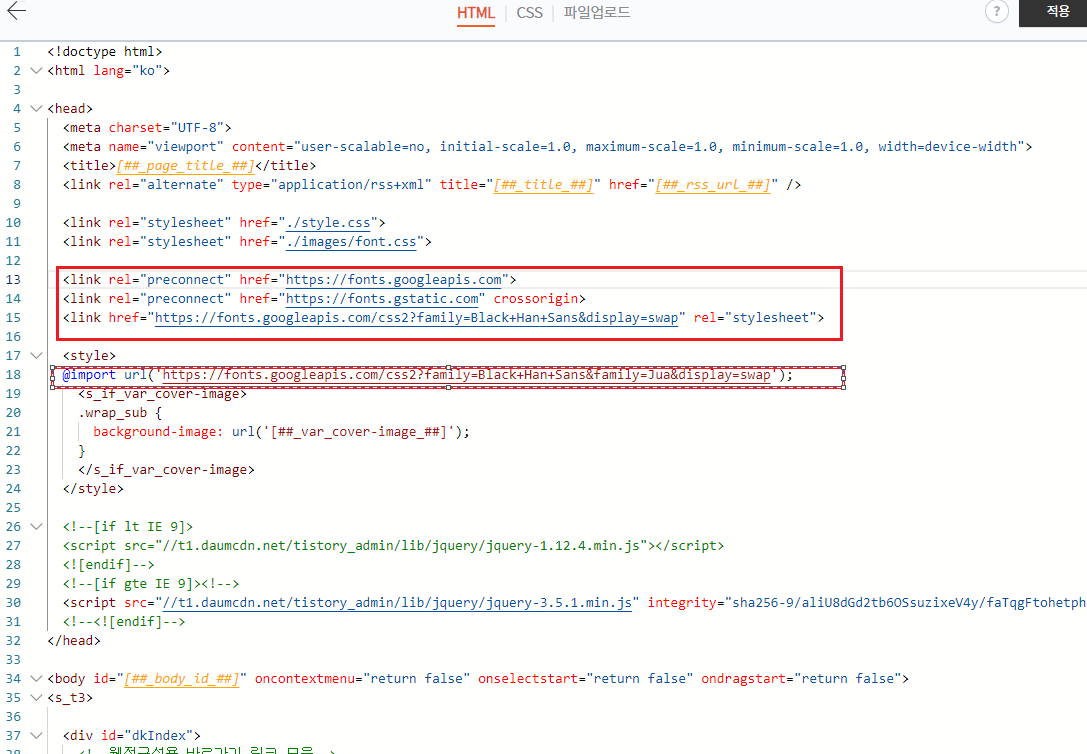The width and height of the screenshot is (1087, 754).
Task: Switch to the CSS tab
Action: click(x=530, y=13)
